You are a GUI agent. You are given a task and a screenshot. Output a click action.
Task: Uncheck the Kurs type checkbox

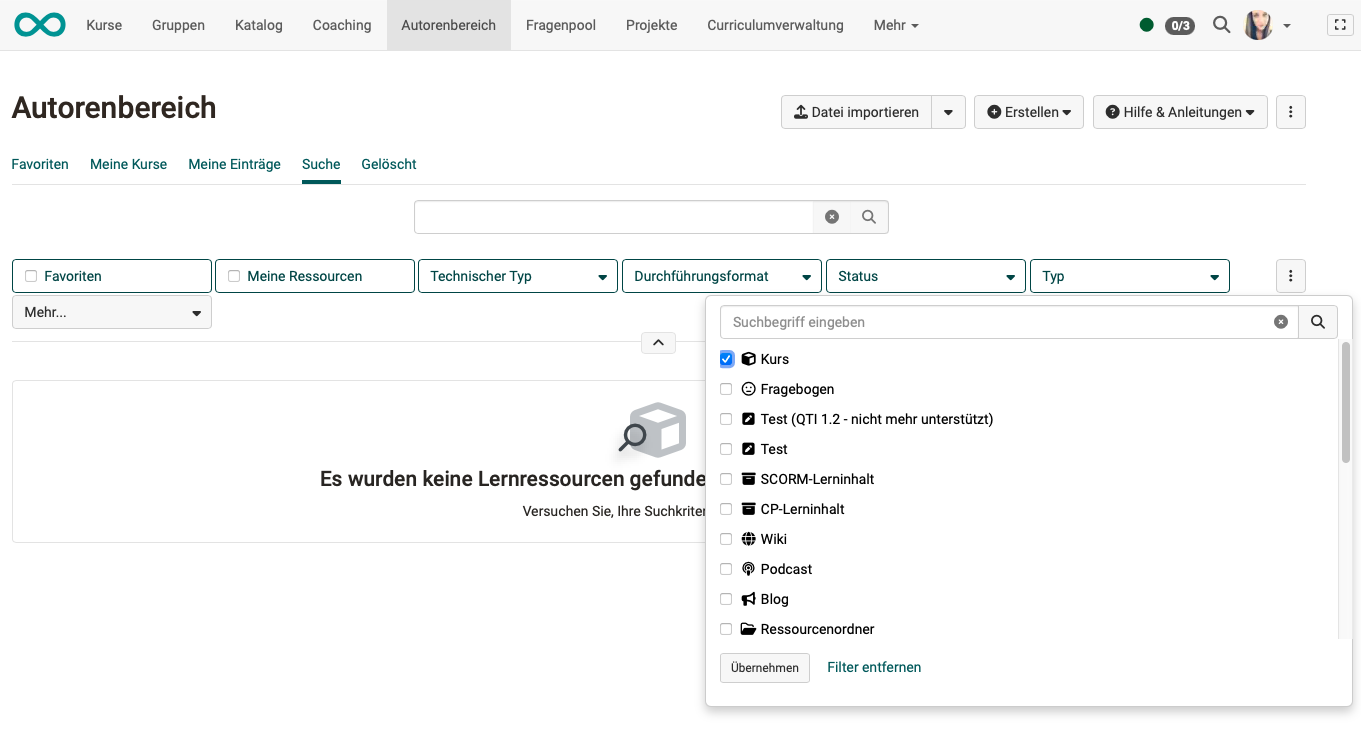(726, 359)
